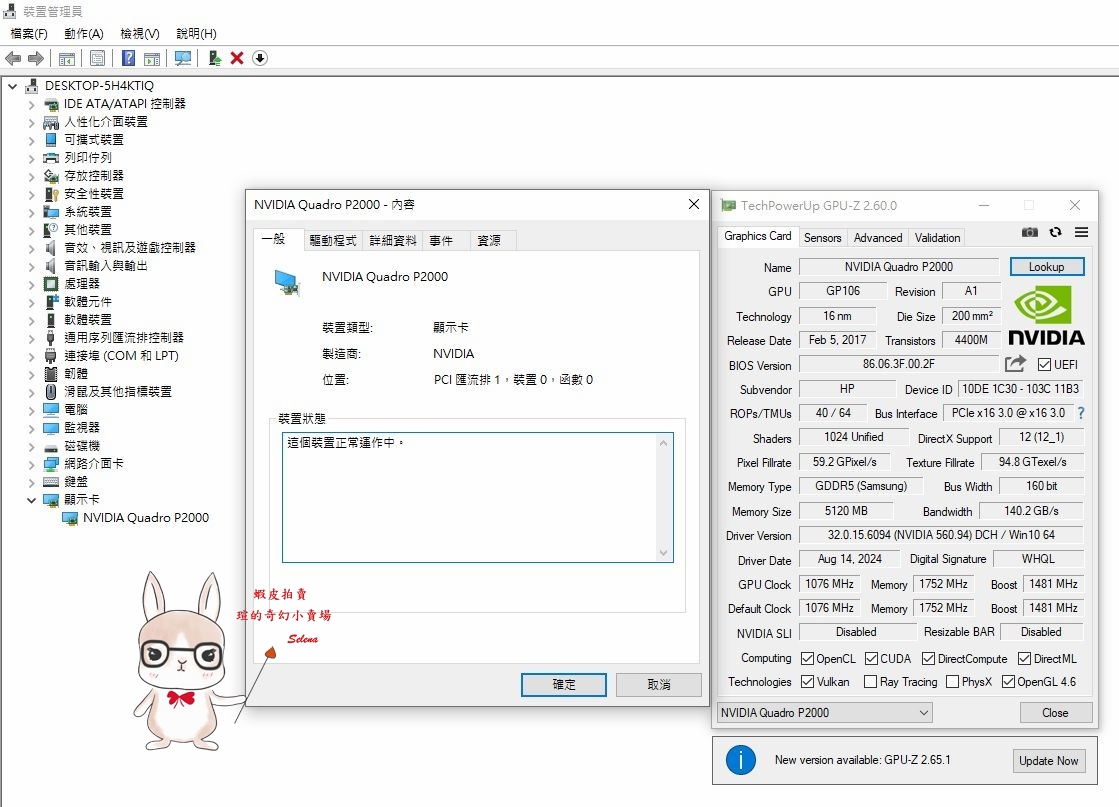The height and width of the screenshot is (807, 1119).
Task: Collapse the 顯示卡 display adapters node
Action: pyautogui.click(x=31, y=500)
